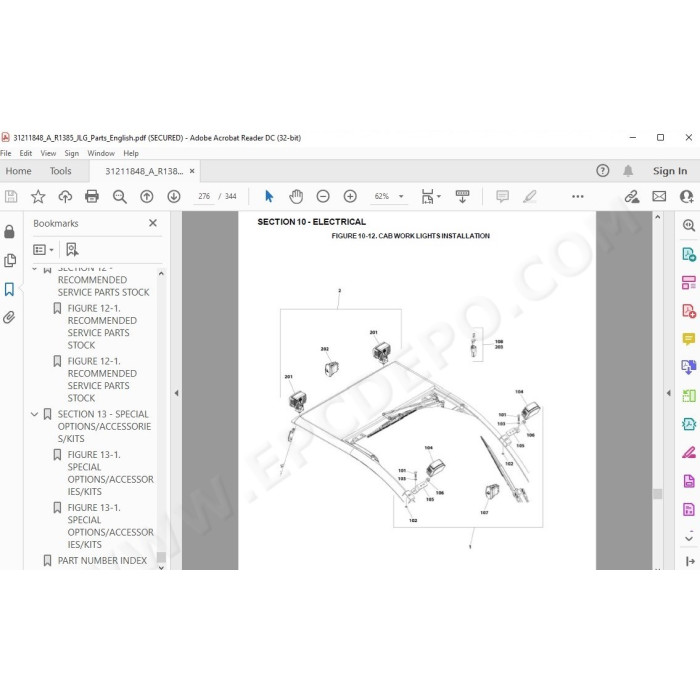Collapse Section 13 Special Options bookmark
Image resolution: width=700 pixels, height=700 pixels.
pos(34,414)
